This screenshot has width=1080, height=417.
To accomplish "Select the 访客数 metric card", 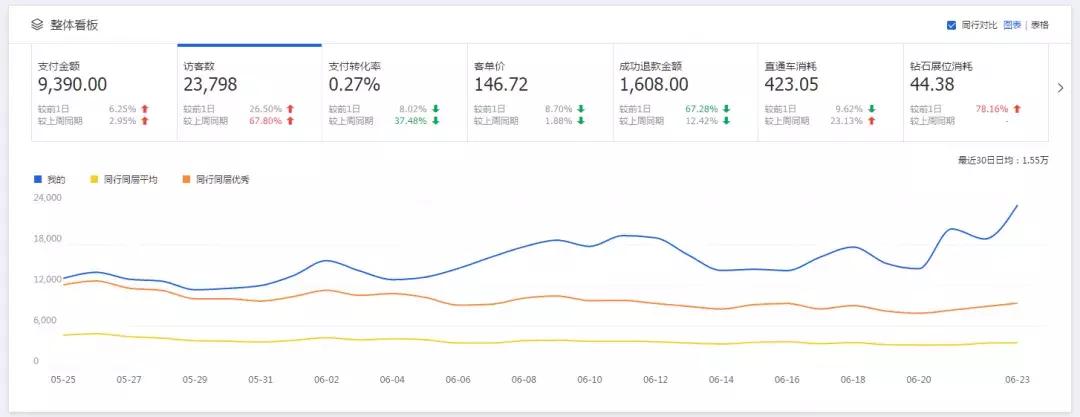I will (x=249, y=93).
